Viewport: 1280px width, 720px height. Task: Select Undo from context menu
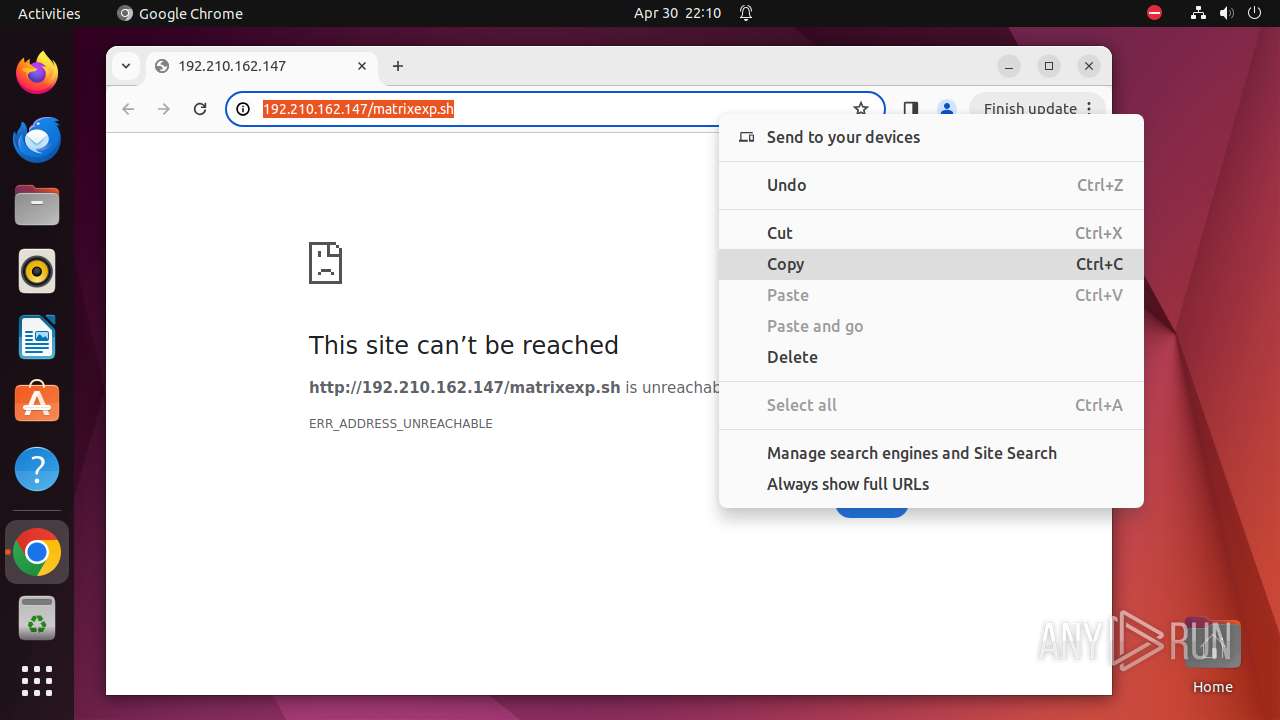click(931, 185)
